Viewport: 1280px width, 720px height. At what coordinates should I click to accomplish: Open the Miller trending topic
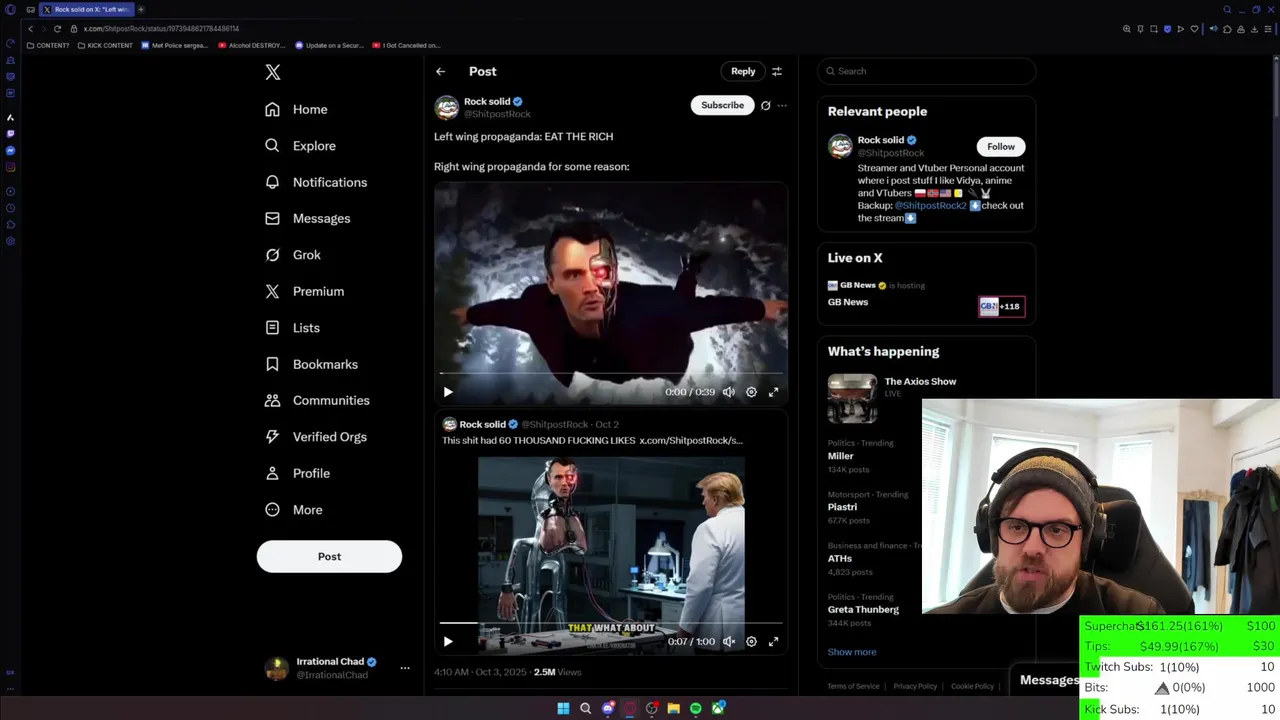[x=840, y=456]
